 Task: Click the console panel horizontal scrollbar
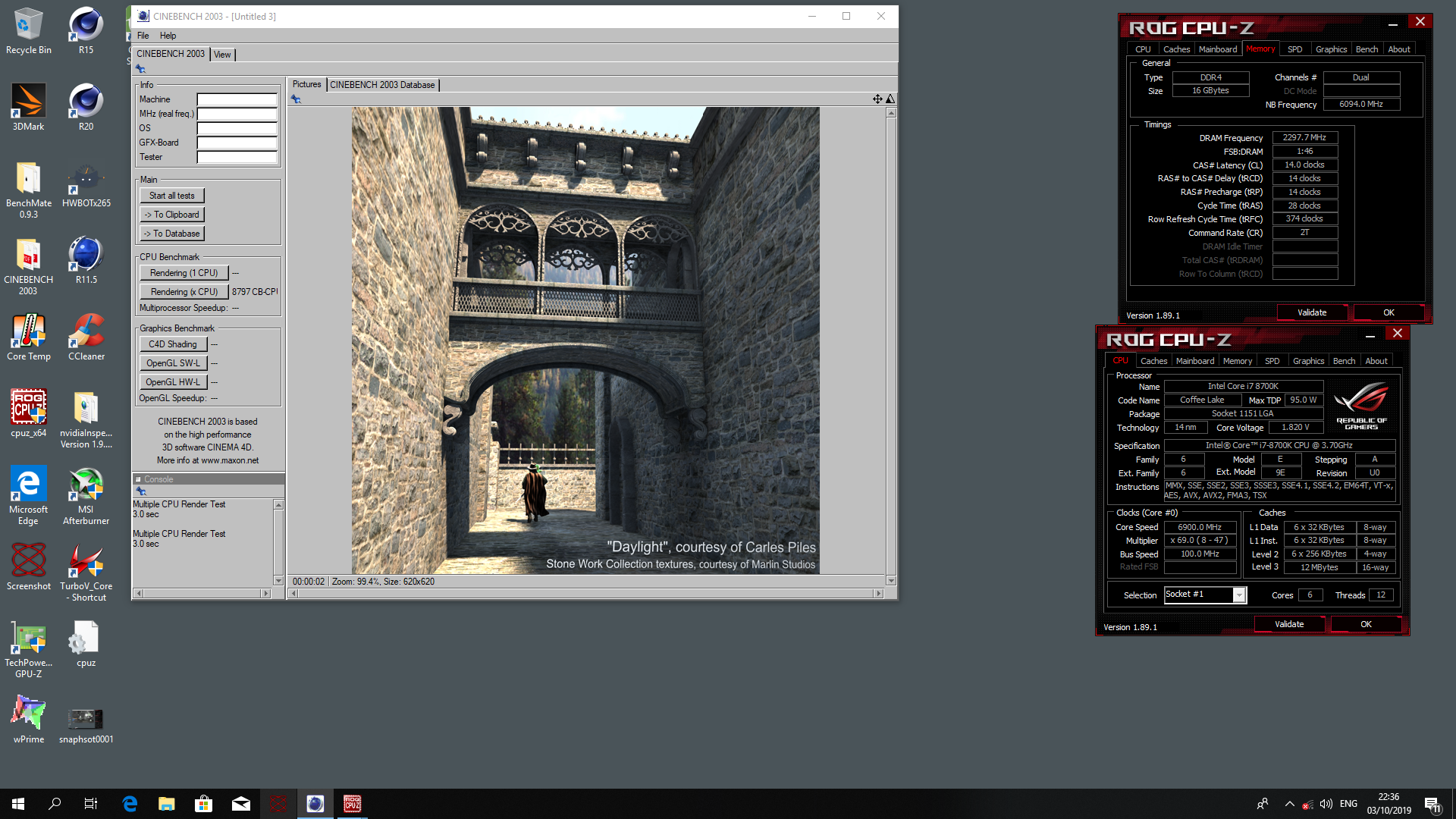click(x=202, y=594)
